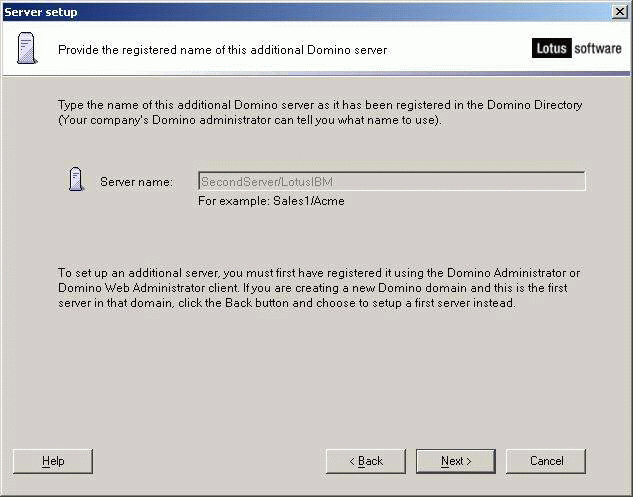Cancel the server setup
633x497 pixels.
coord(546,461)
